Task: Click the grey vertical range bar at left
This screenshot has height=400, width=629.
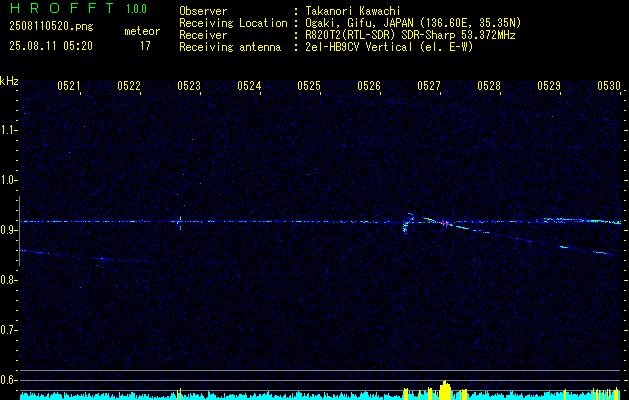Action: pyautogui.click(x=19, y=231)
